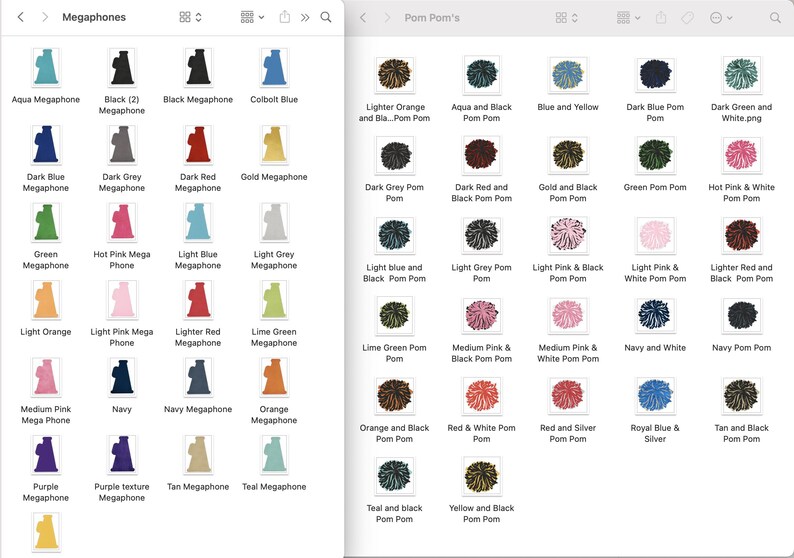Select Hot Pink Mega Phone file

(x=122, y=222)
